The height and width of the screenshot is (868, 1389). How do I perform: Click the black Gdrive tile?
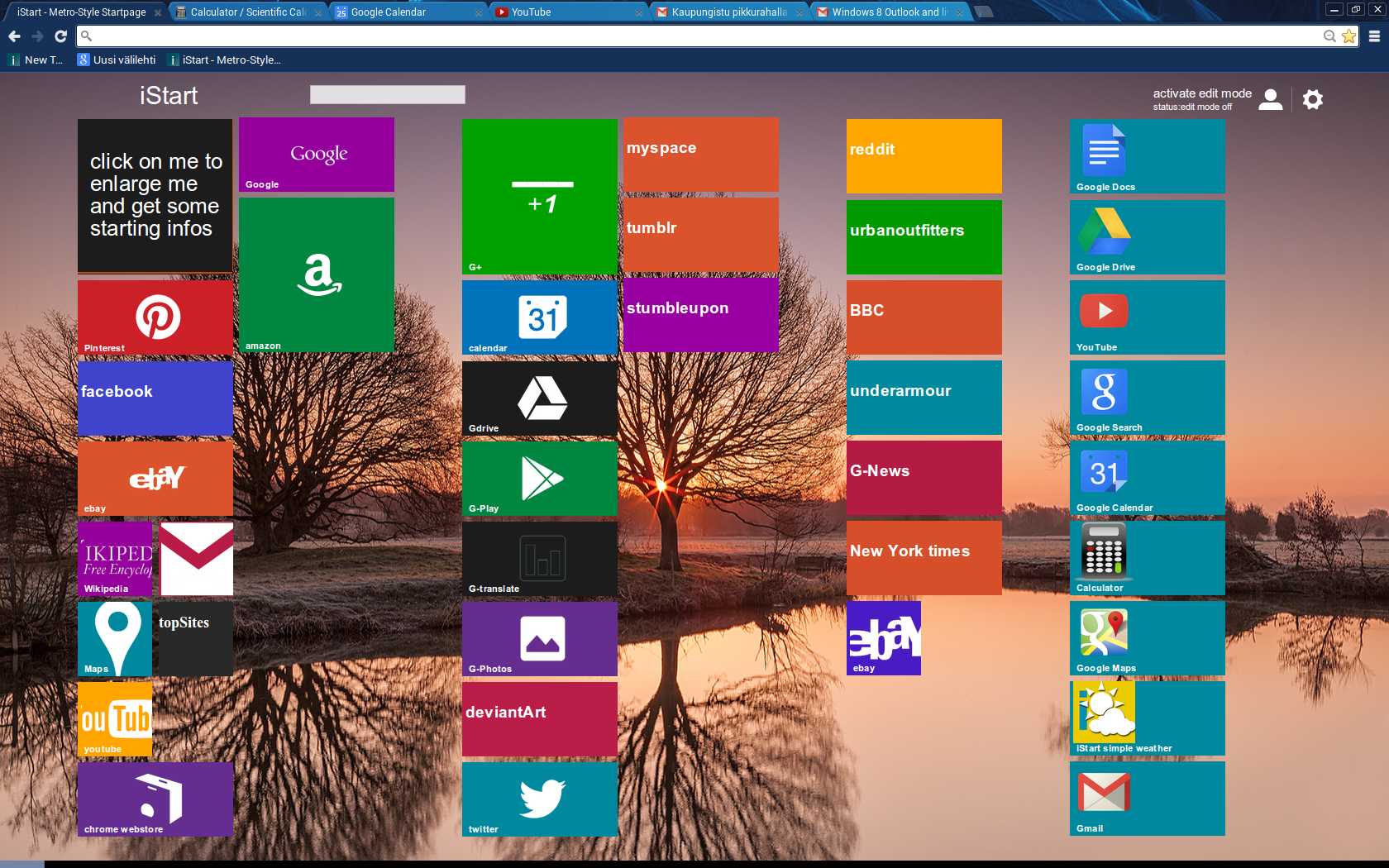tap(540, 398)
